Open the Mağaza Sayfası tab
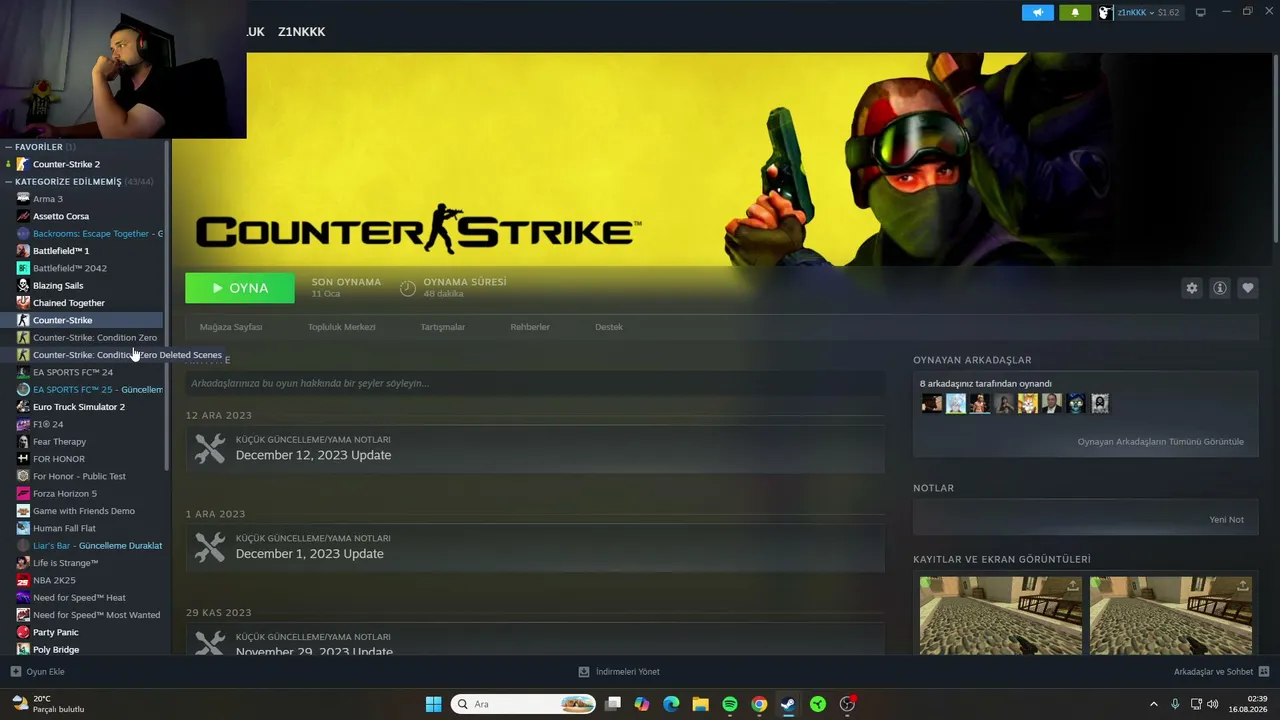This screenshot has width=1280, height=720. pos(231,327)
